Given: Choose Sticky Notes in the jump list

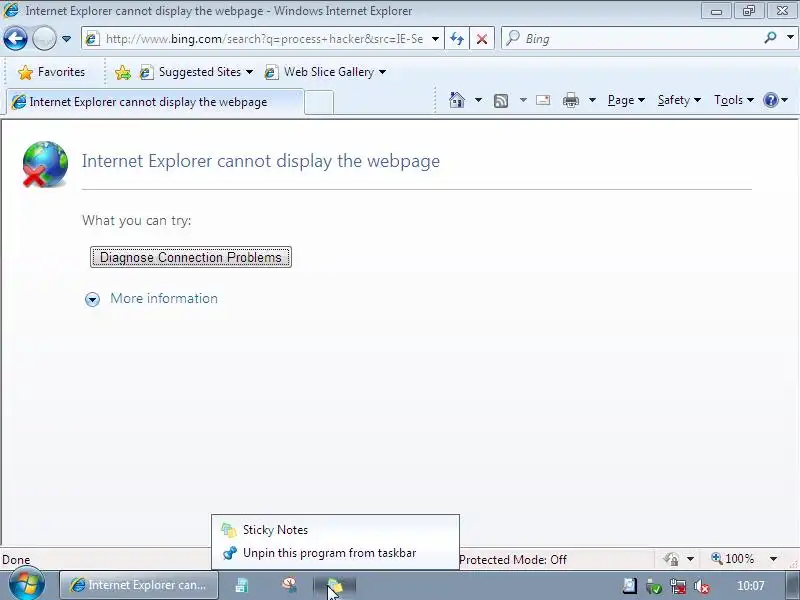Looking at the screenshot, I should [x=335, y=530].
